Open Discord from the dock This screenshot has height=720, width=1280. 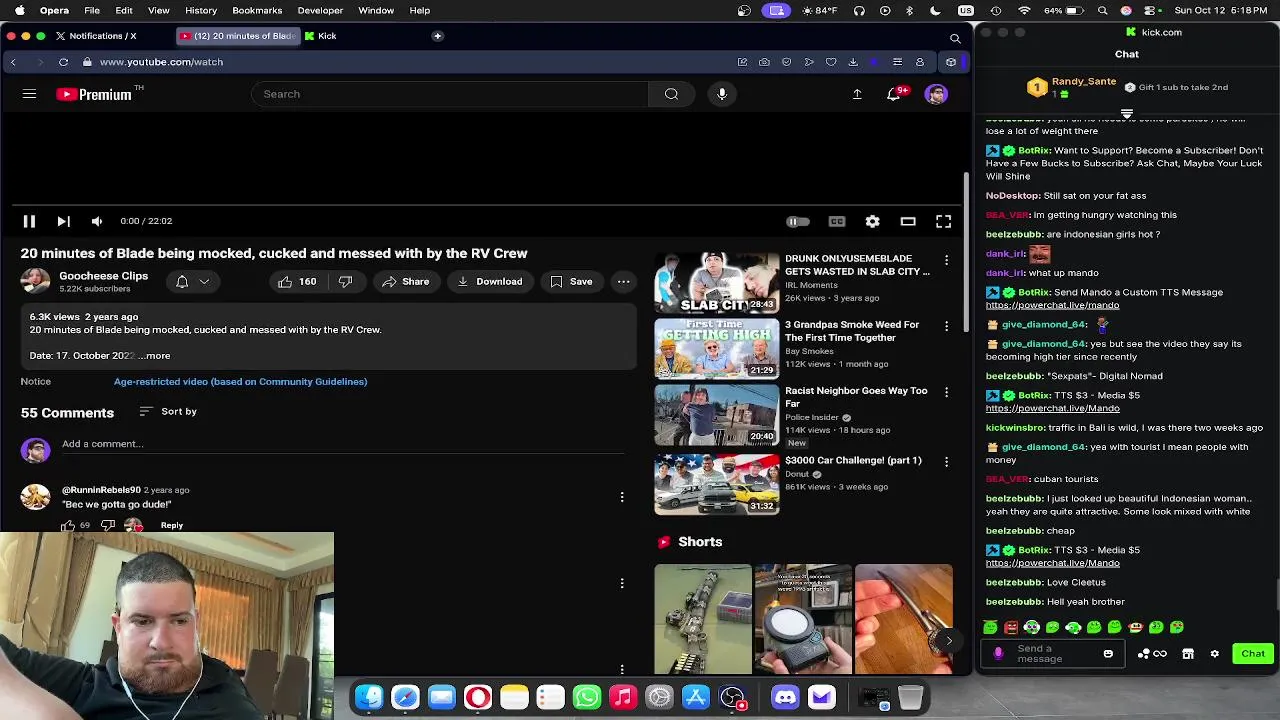785,697
